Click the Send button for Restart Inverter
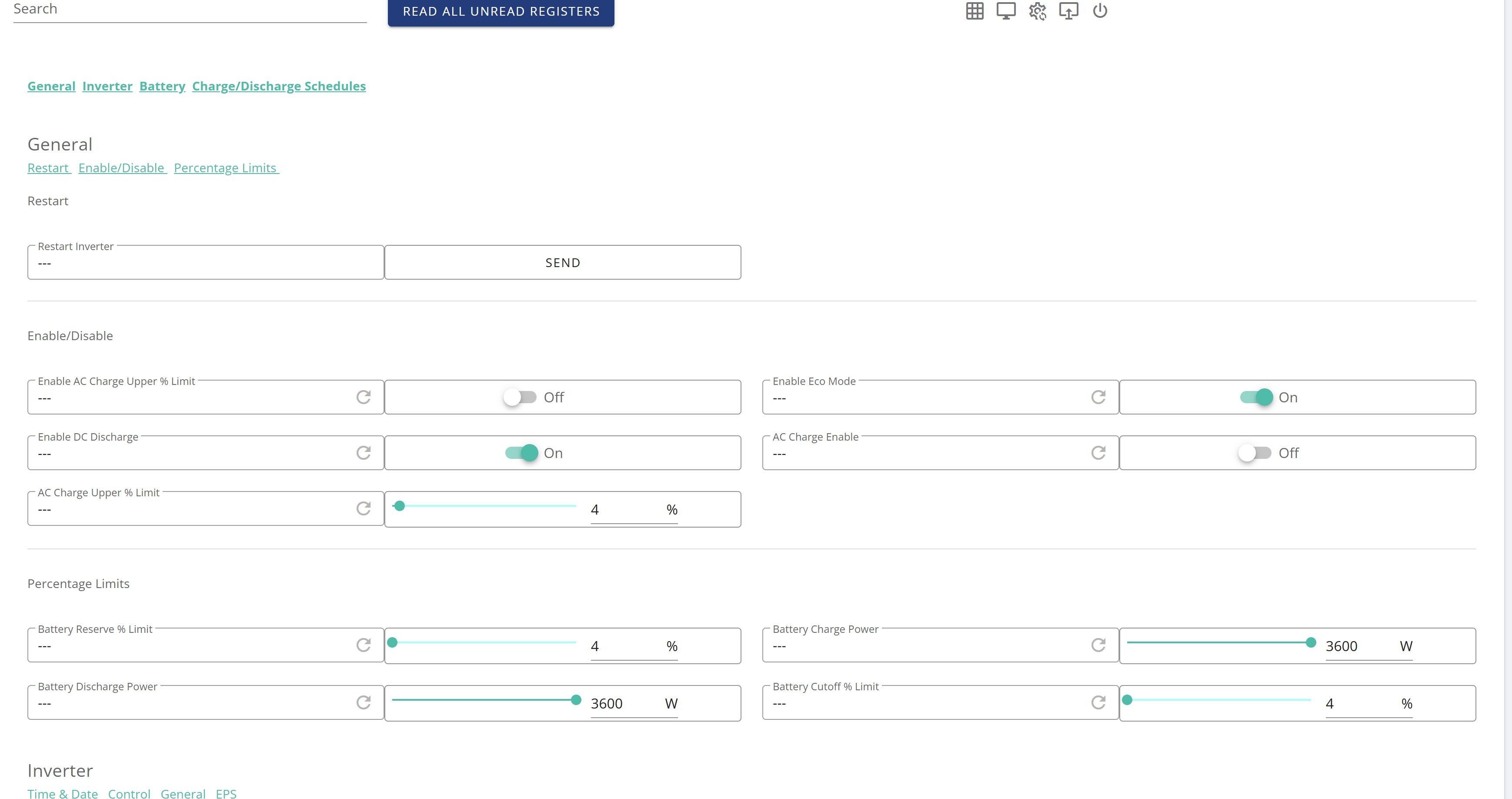1512x799 pixels. point(562,262)
